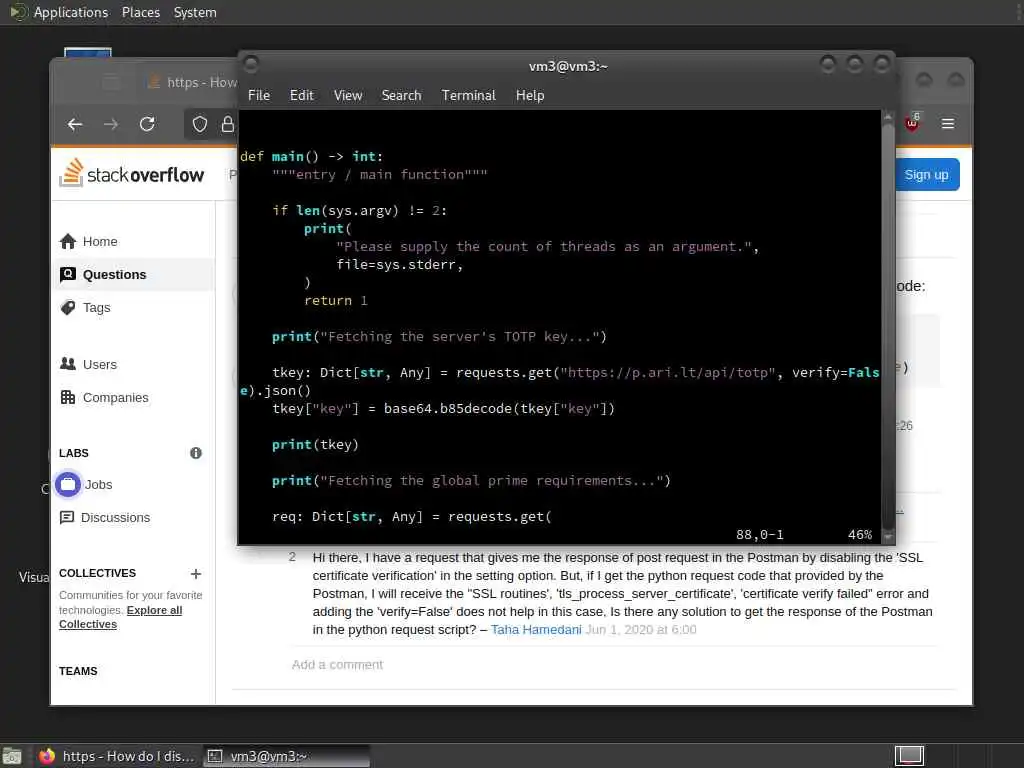Open Questions in the sidebar

coord(114,274)
